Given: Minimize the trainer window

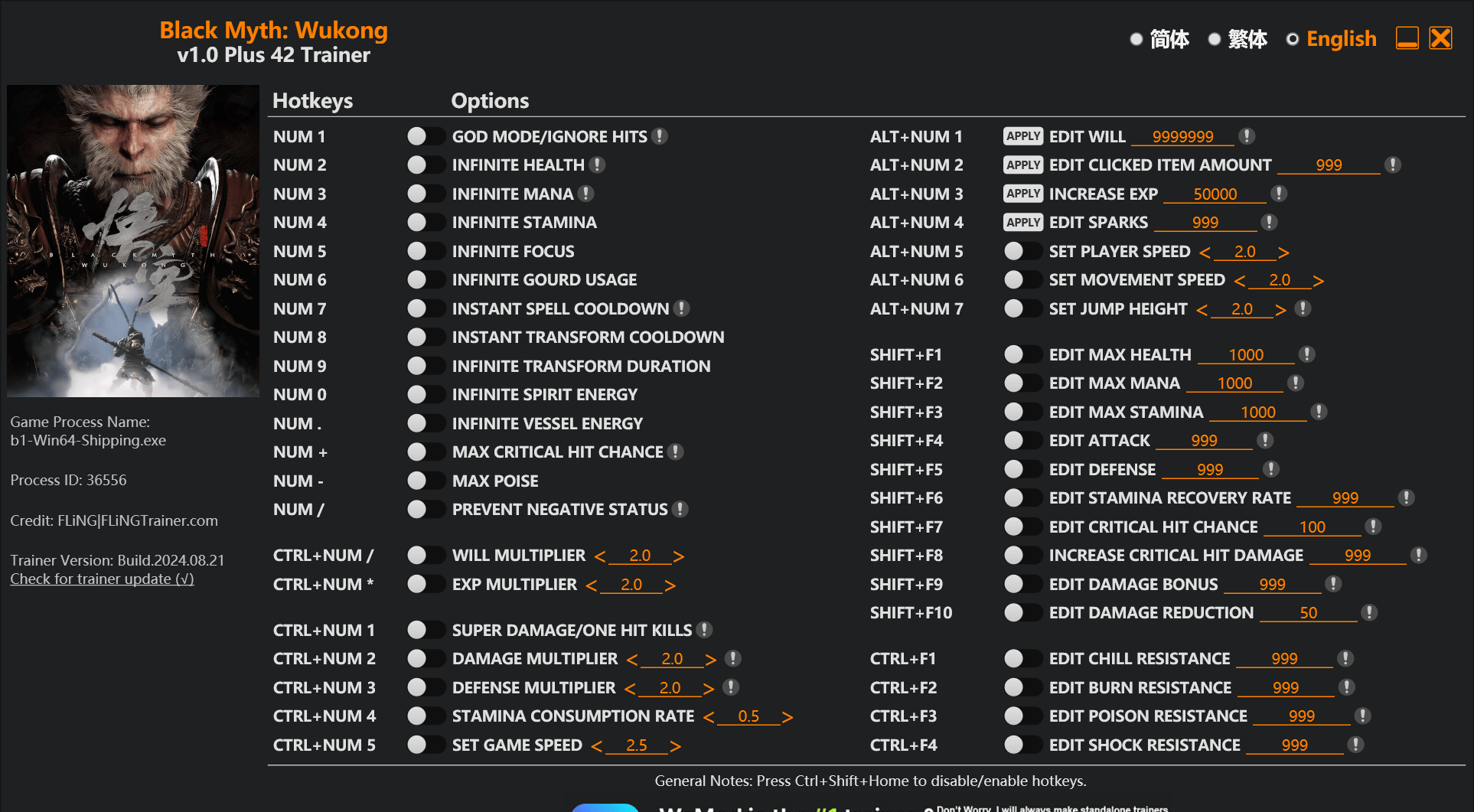Looking at the screenshot, I should 1407,38.
